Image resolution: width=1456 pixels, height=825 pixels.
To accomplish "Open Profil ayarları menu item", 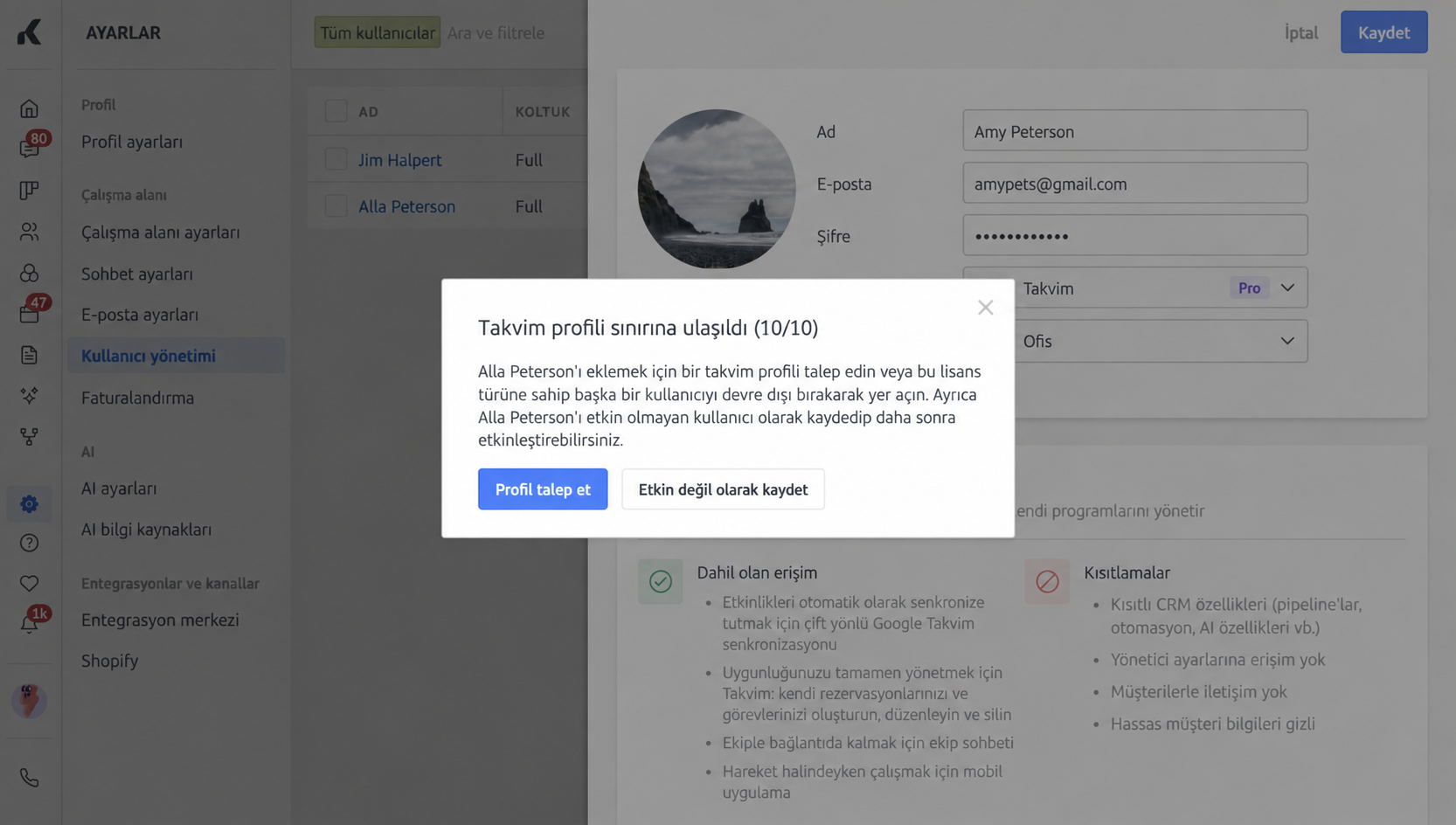I will (132, 142).
